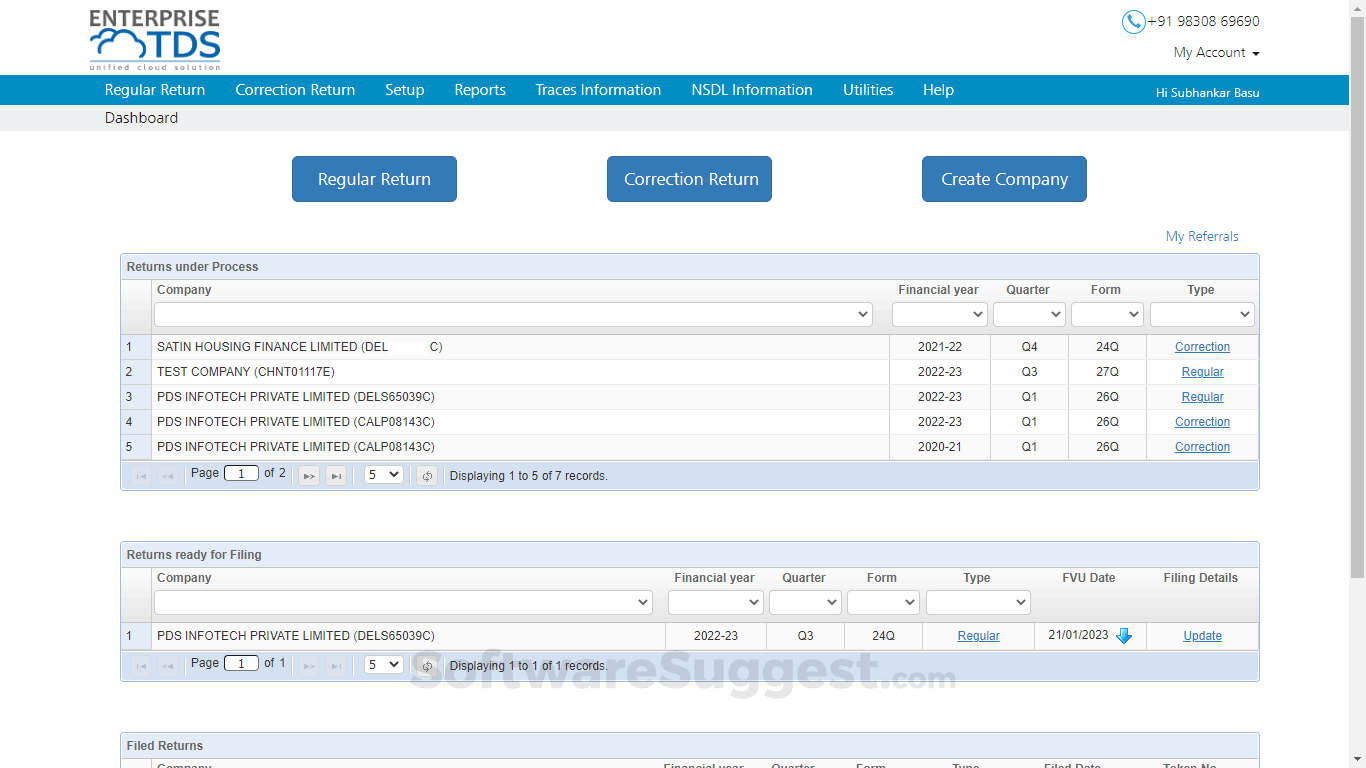
Task: Click previous page icon under Returns under Process
Action: pos(168,475)
